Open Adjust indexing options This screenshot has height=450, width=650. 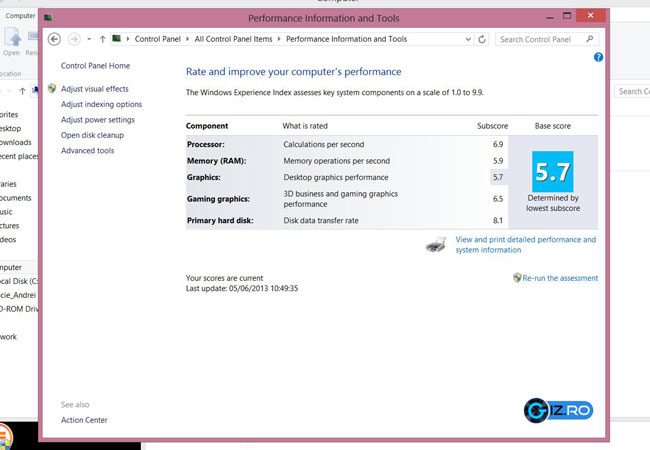(101, 104)
